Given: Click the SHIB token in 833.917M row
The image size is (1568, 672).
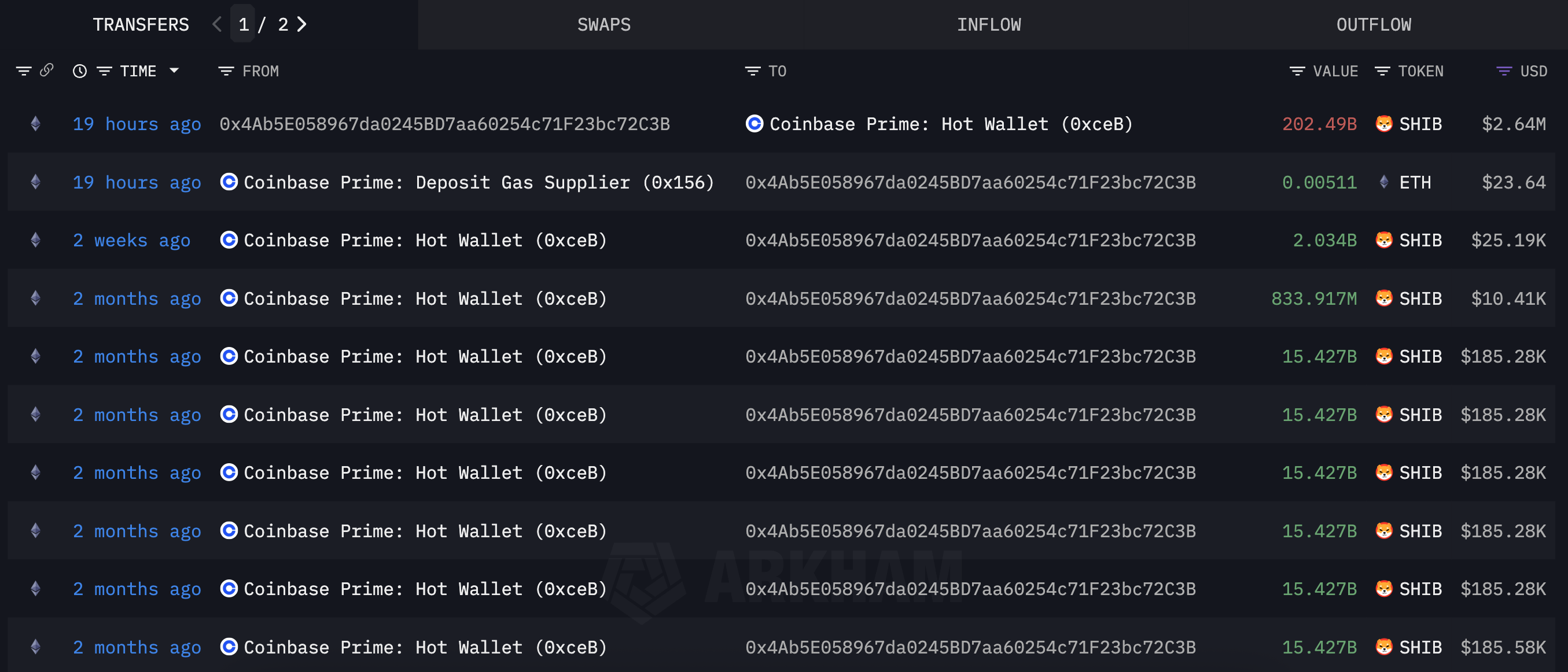Looking at the screenshot, I should tap(1419, 298).
